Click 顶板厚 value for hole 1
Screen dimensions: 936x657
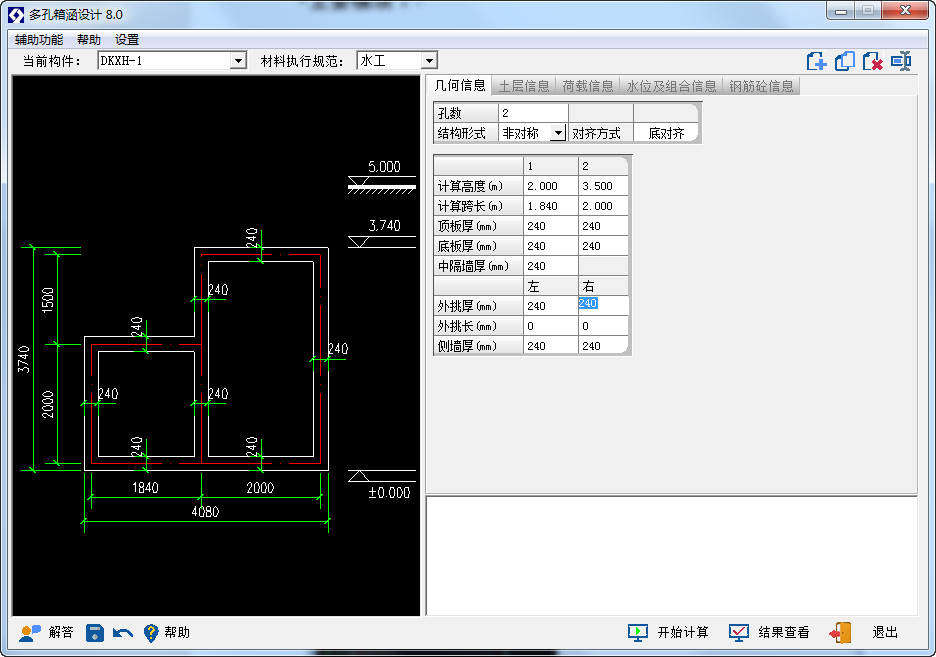click(x=550, y=226)
